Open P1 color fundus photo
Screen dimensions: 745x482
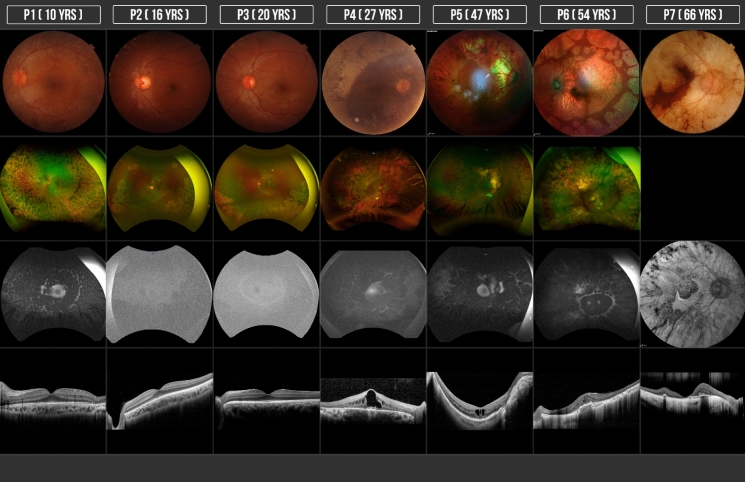tap(53, 82)
